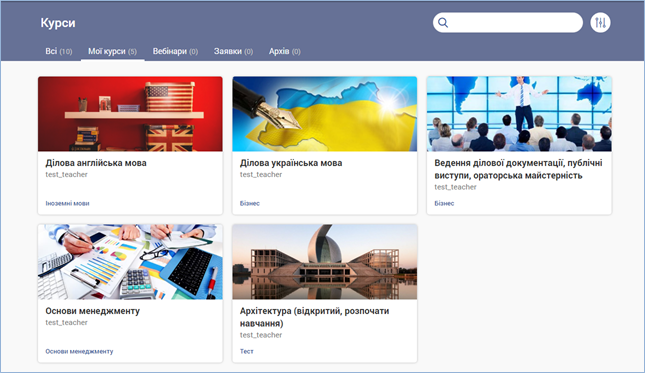
Task: Open the architecture building thumbnail
Action: click(x=325, y=262)
